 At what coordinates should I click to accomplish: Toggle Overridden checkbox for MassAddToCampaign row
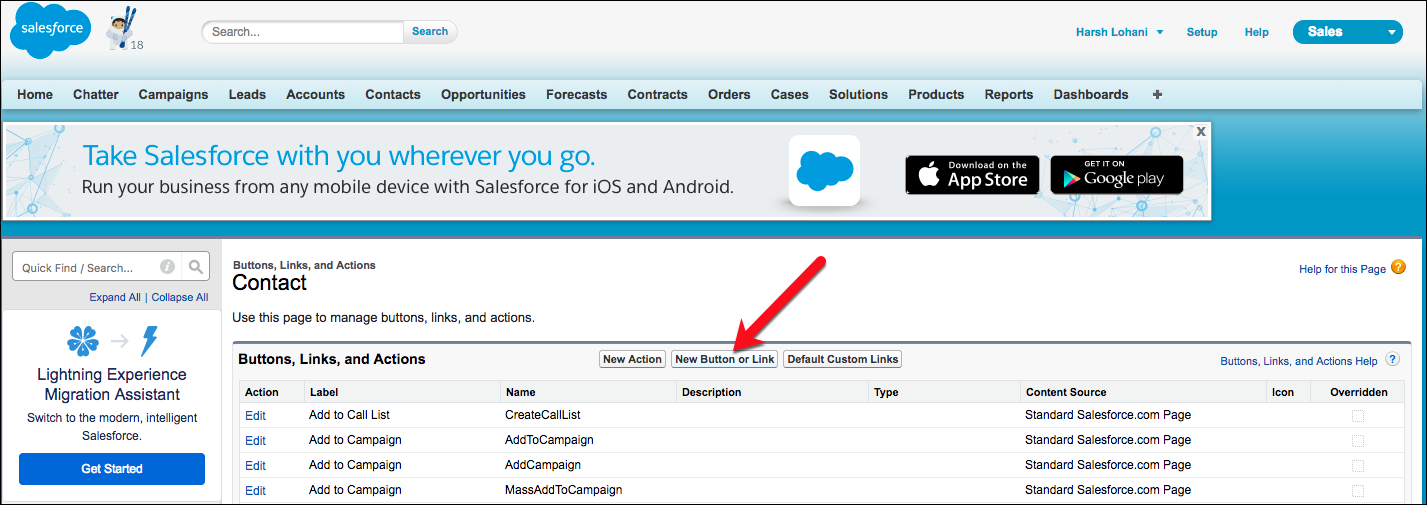pyautogui.click(x=1358, y=490)
